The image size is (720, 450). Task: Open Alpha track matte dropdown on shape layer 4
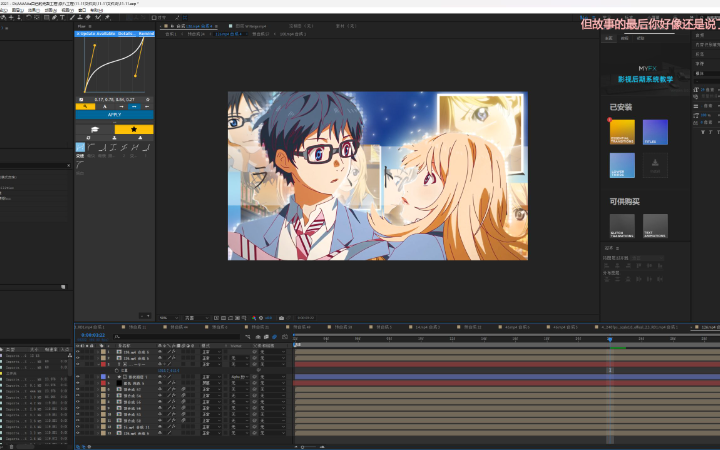pos(240,377)
